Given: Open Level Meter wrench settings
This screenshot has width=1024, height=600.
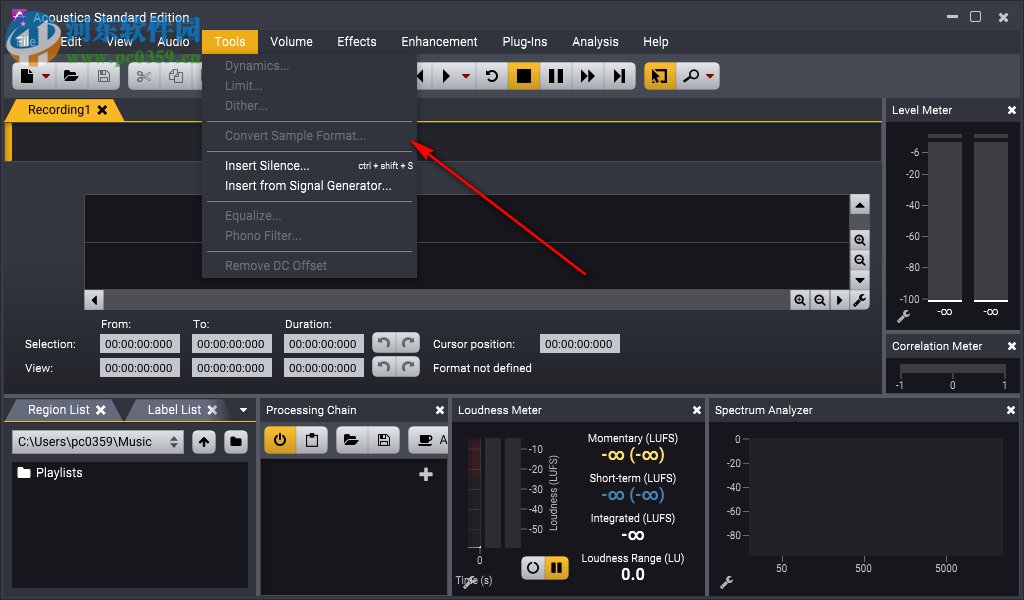Looking at the screenshot, I should (903, 317).
